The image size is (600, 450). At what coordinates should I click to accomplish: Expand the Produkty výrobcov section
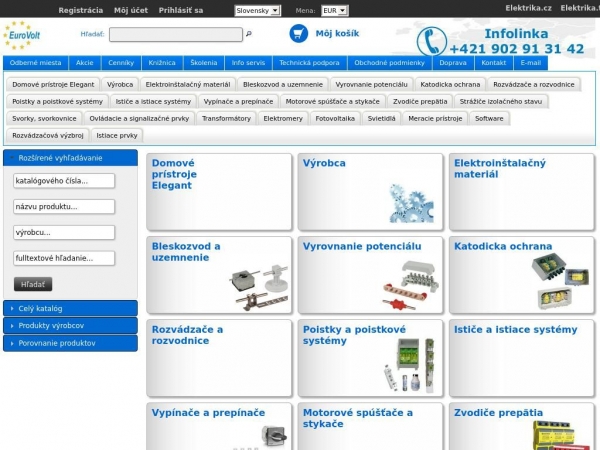70,326
